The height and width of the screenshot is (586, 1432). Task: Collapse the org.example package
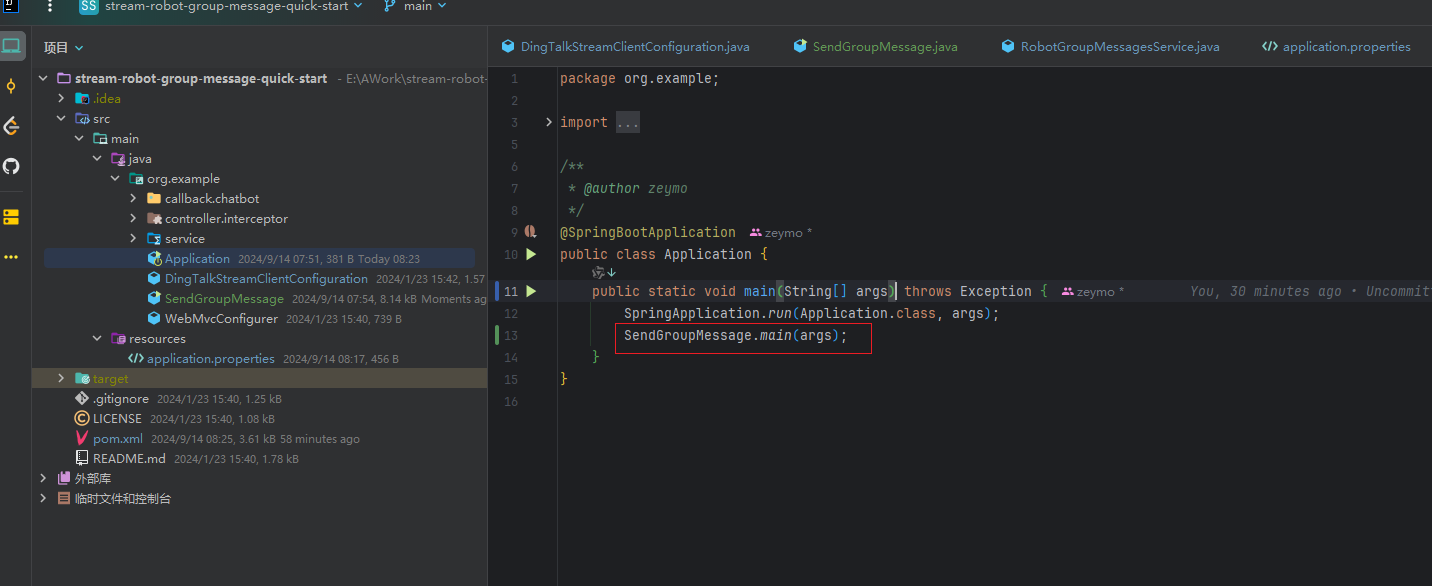(115, 179)
